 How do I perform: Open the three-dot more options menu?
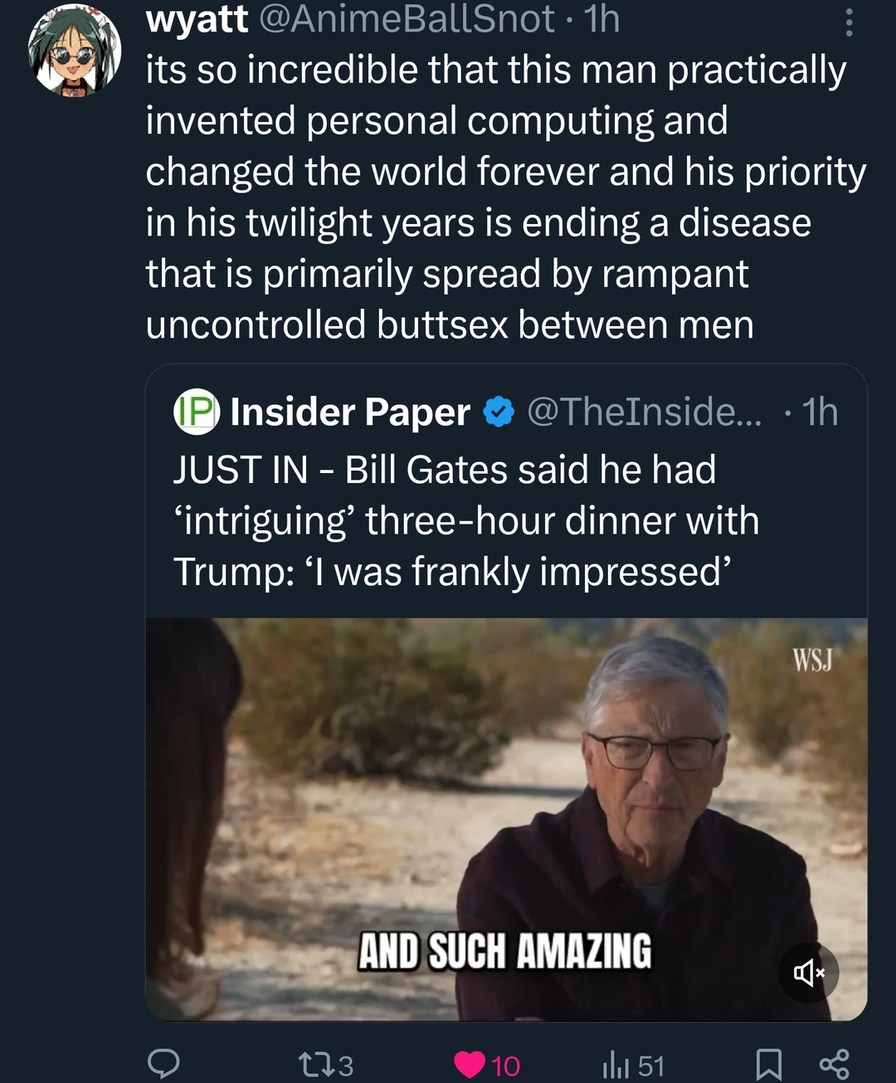(x=849, y=22)
